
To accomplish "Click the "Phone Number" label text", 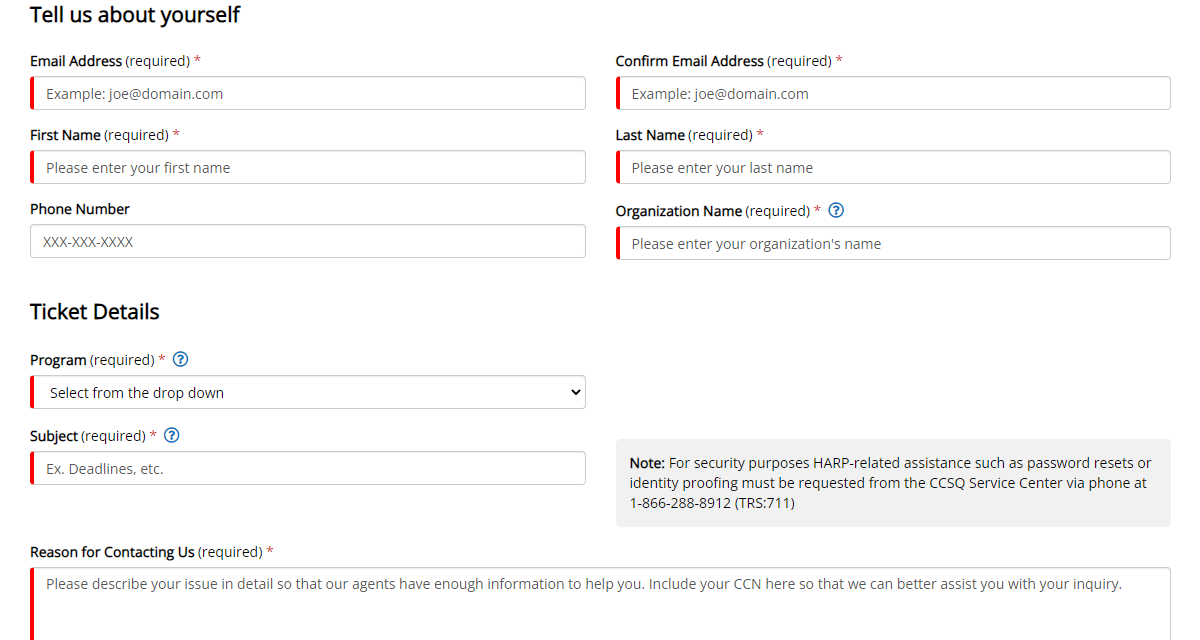I will 80,209.
